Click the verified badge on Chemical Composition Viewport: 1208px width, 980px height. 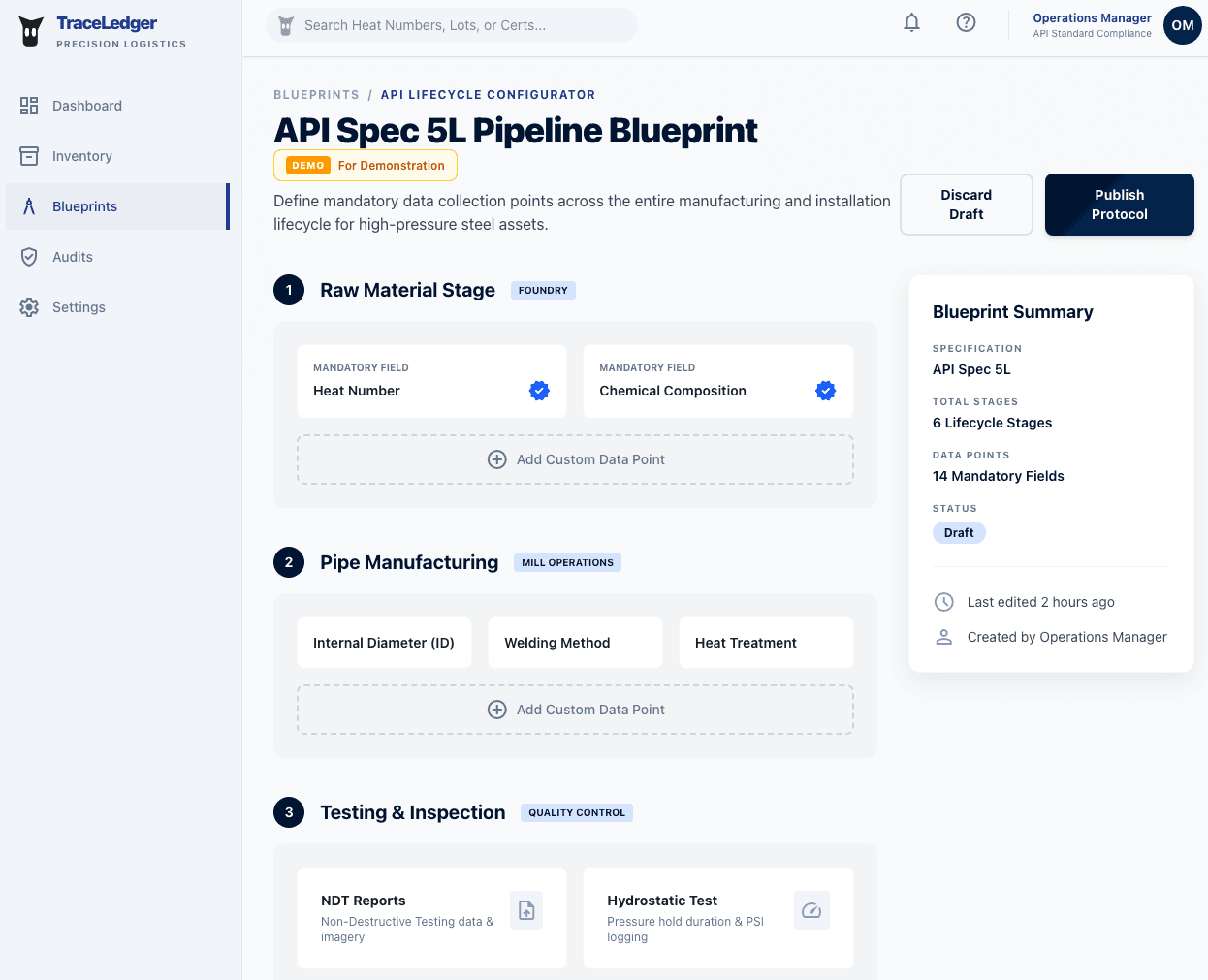coord(826,391)
